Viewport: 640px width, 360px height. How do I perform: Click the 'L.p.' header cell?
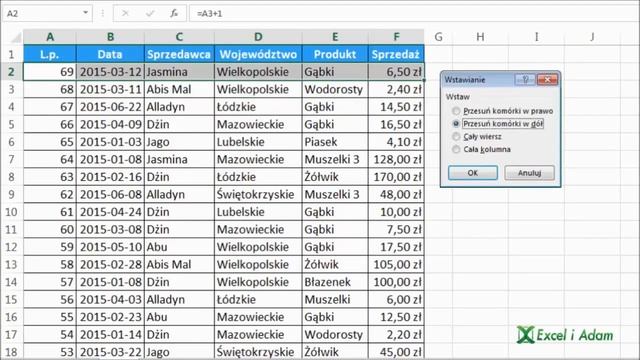50,54
